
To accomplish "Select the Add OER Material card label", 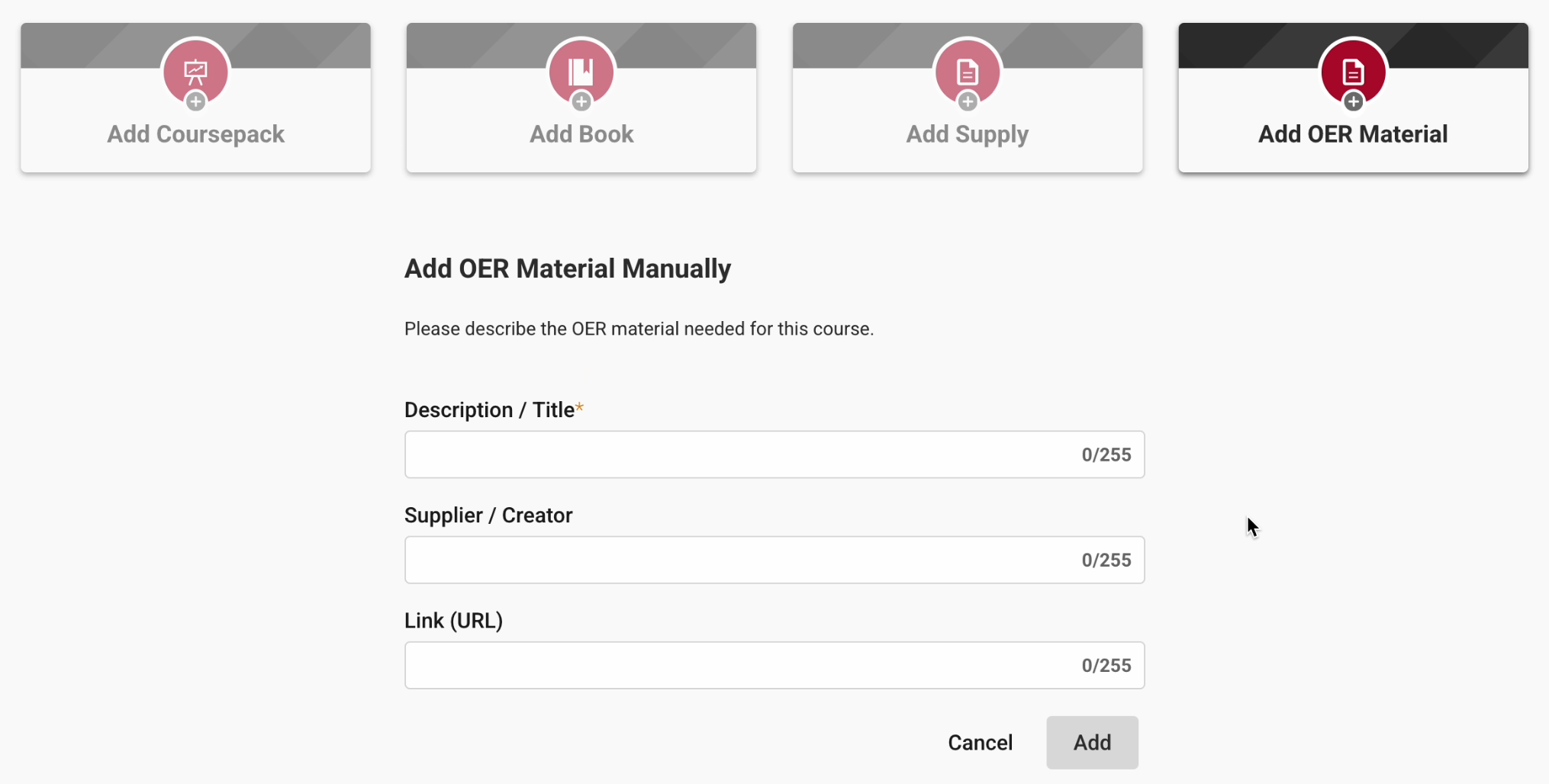I will point(1352,134).
